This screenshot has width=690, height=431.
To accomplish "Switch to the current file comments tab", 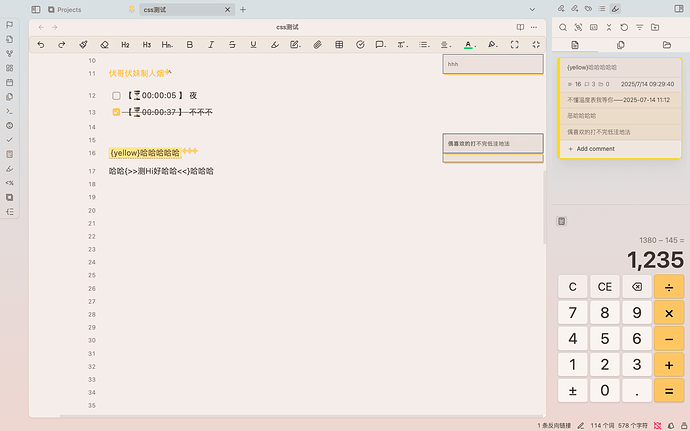I will (575, 45).
